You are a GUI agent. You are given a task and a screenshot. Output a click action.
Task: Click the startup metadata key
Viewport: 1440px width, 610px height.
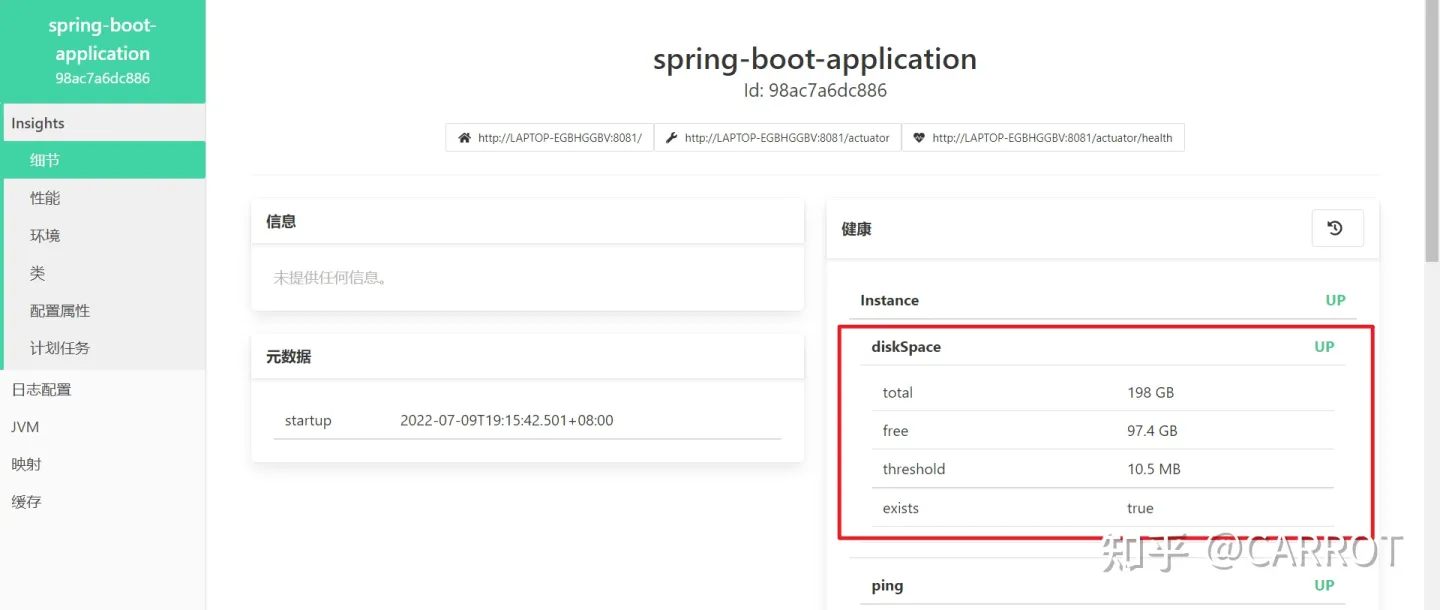click(308, 420)
